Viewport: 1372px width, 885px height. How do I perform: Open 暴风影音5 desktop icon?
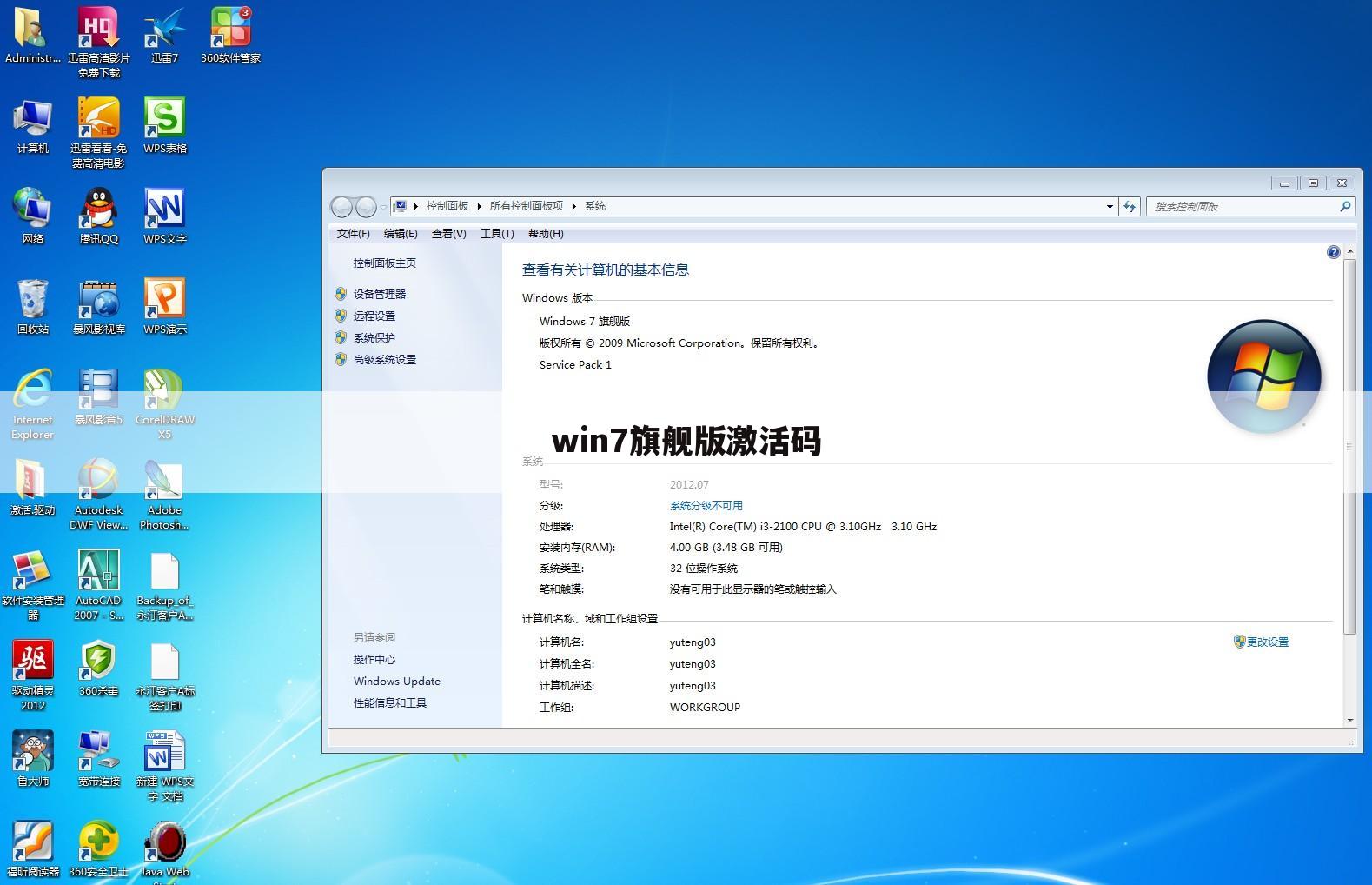(98, 396)
